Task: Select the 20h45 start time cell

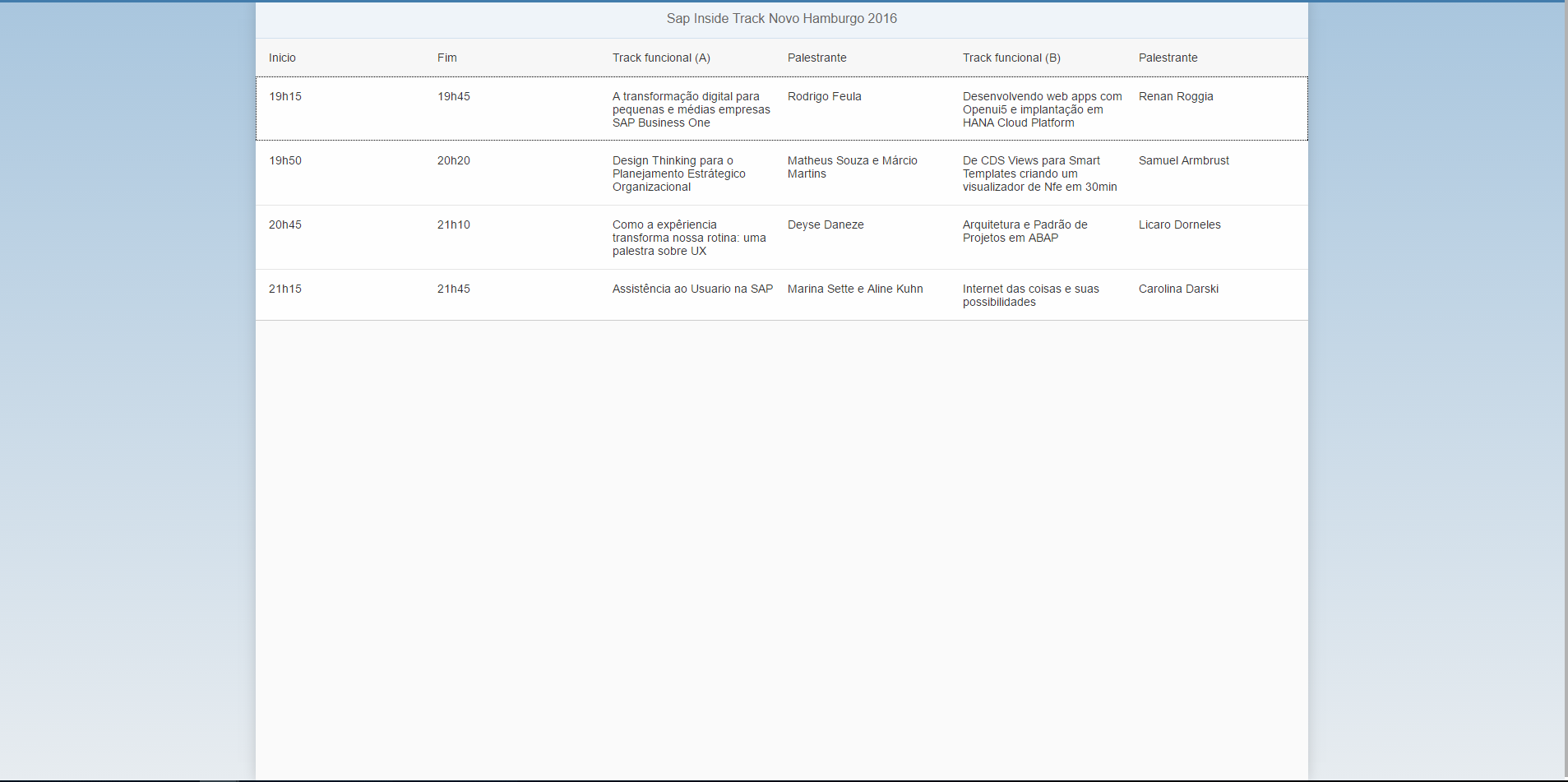Action: click(x=285, y=224)
